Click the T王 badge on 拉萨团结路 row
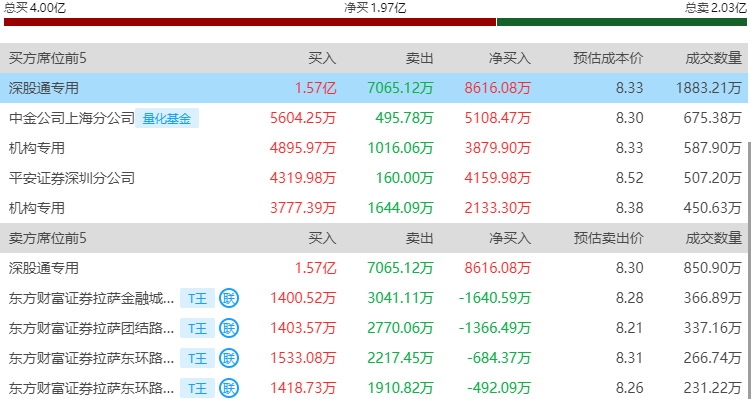The width and height of the screenshot is (751, 399). click(x=197, y=328)
